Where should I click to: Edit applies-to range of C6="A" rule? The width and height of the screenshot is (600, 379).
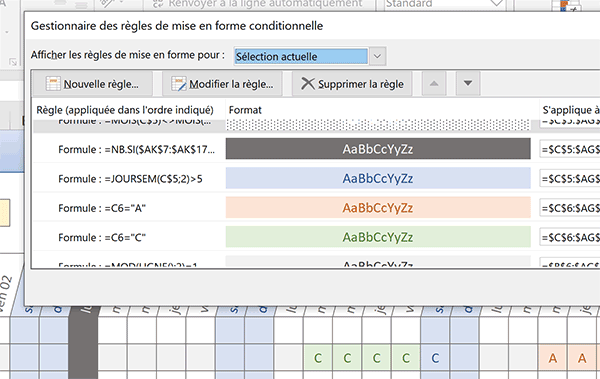tap(570, 208)
